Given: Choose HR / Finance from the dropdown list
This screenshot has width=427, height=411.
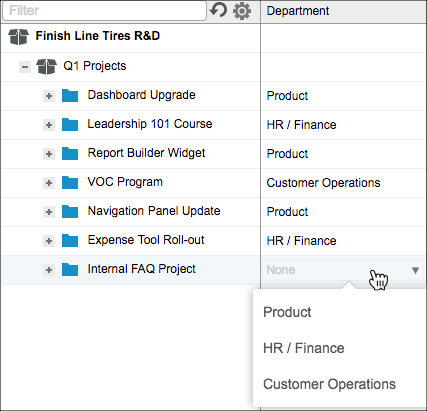Looking at the screenshot, I should click(304, 348).
